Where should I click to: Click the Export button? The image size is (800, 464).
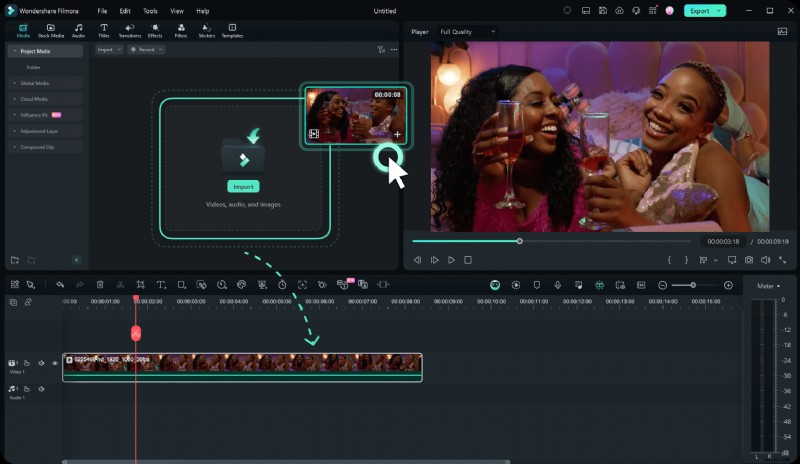(702, 11)
